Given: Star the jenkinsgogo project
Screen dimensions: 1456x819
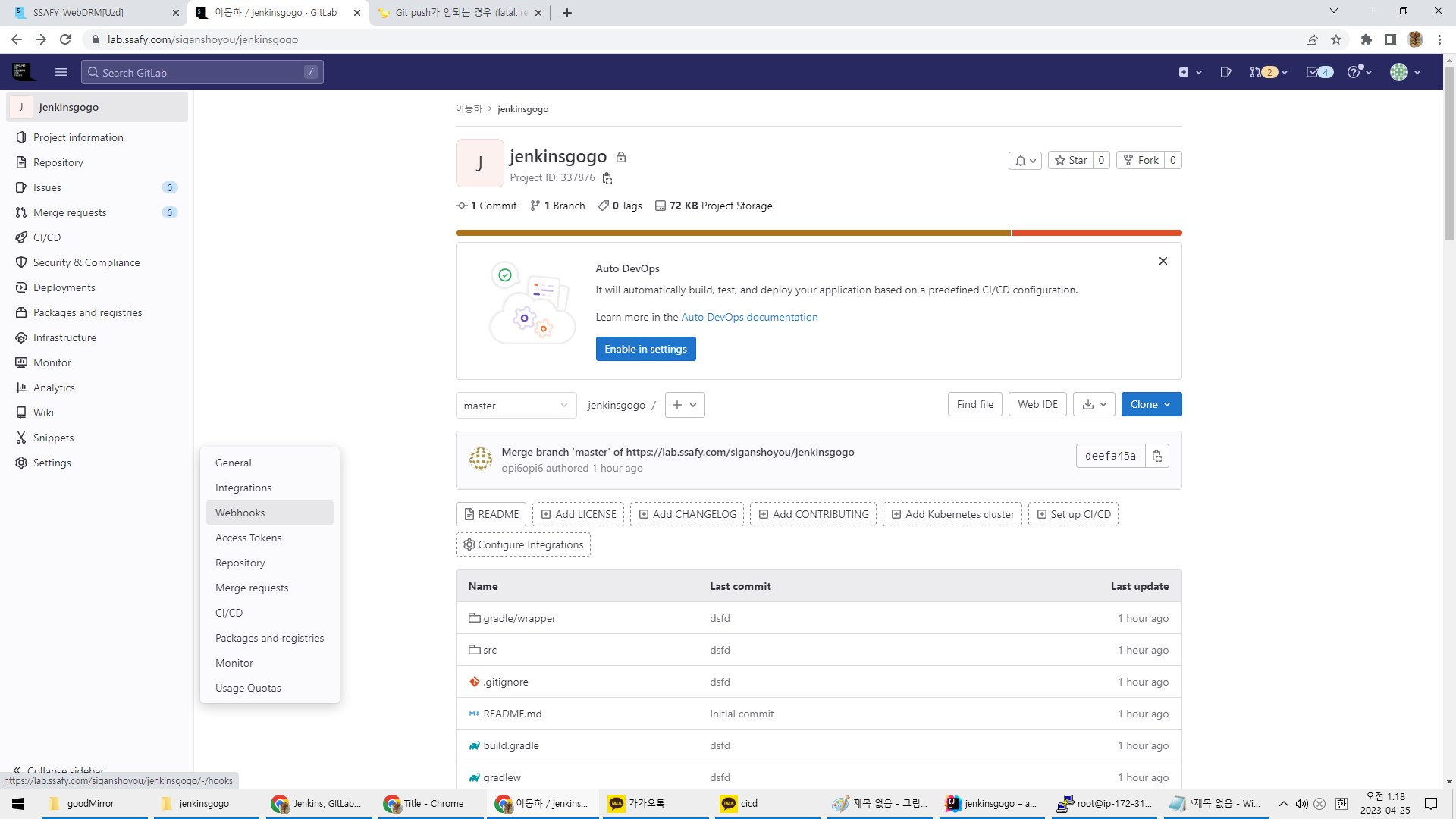Looking at the screenshot, I should pyautogui.click(x=1071, y=160).
